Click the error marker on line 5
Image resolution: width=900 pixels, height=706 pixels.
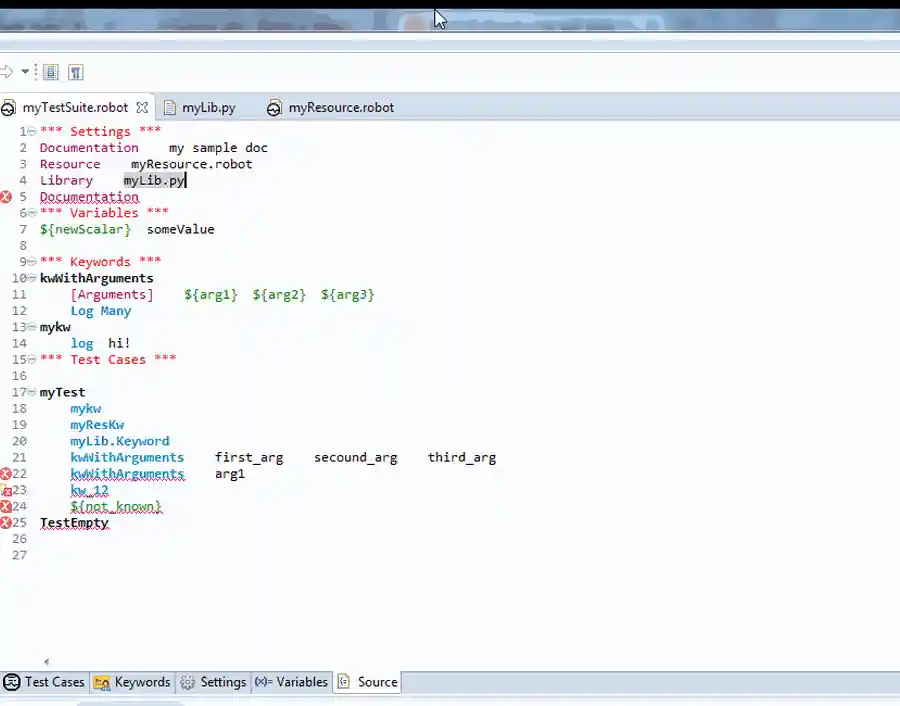tap(6, 197)
